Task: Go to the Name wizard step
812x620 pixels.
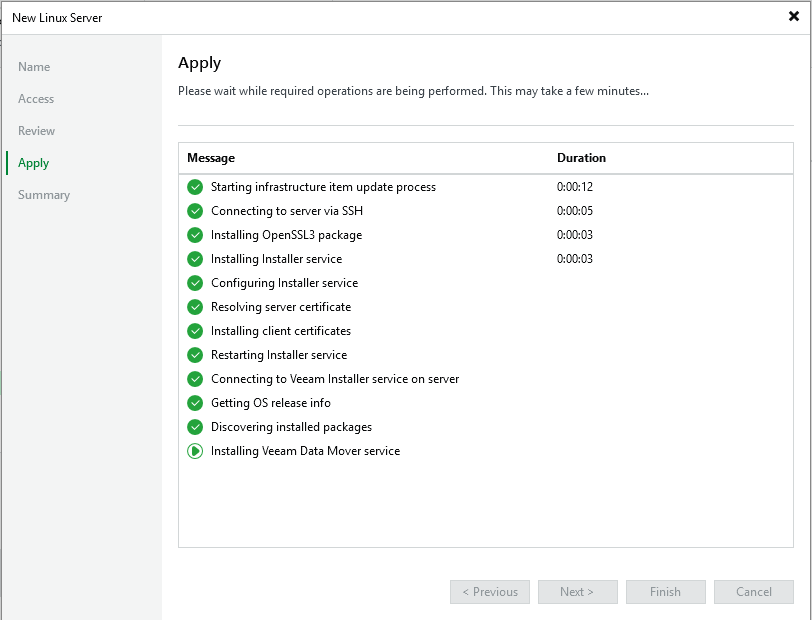Action: click(34, 67)
